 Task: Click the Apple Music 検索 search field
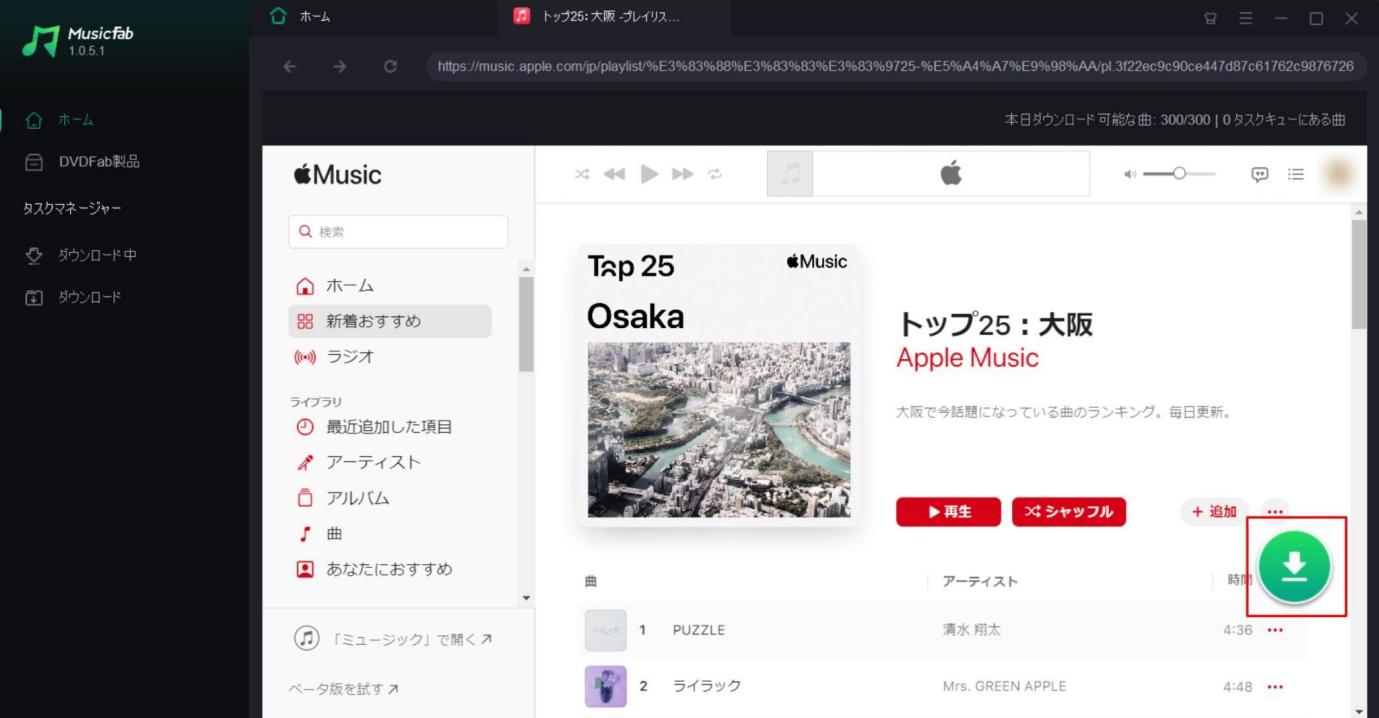tap(398, 232)
